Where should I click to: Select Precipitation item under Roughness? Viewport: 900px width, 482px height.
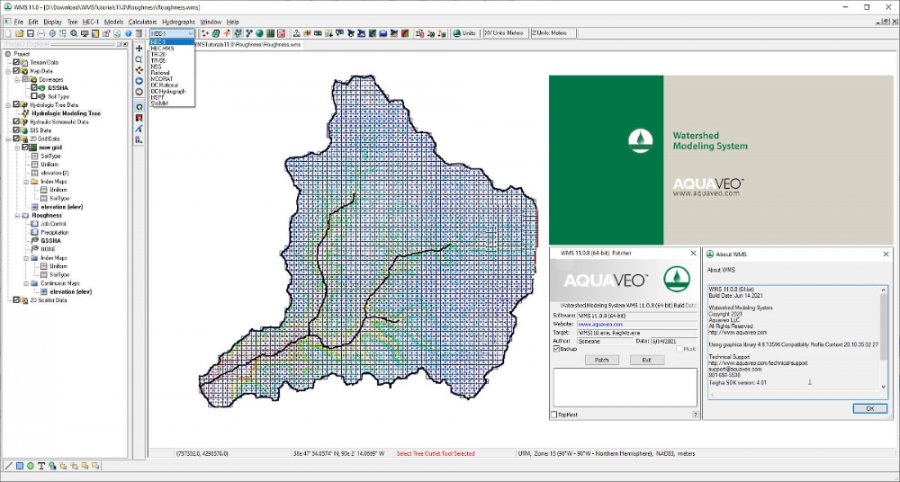click(55, 232)
